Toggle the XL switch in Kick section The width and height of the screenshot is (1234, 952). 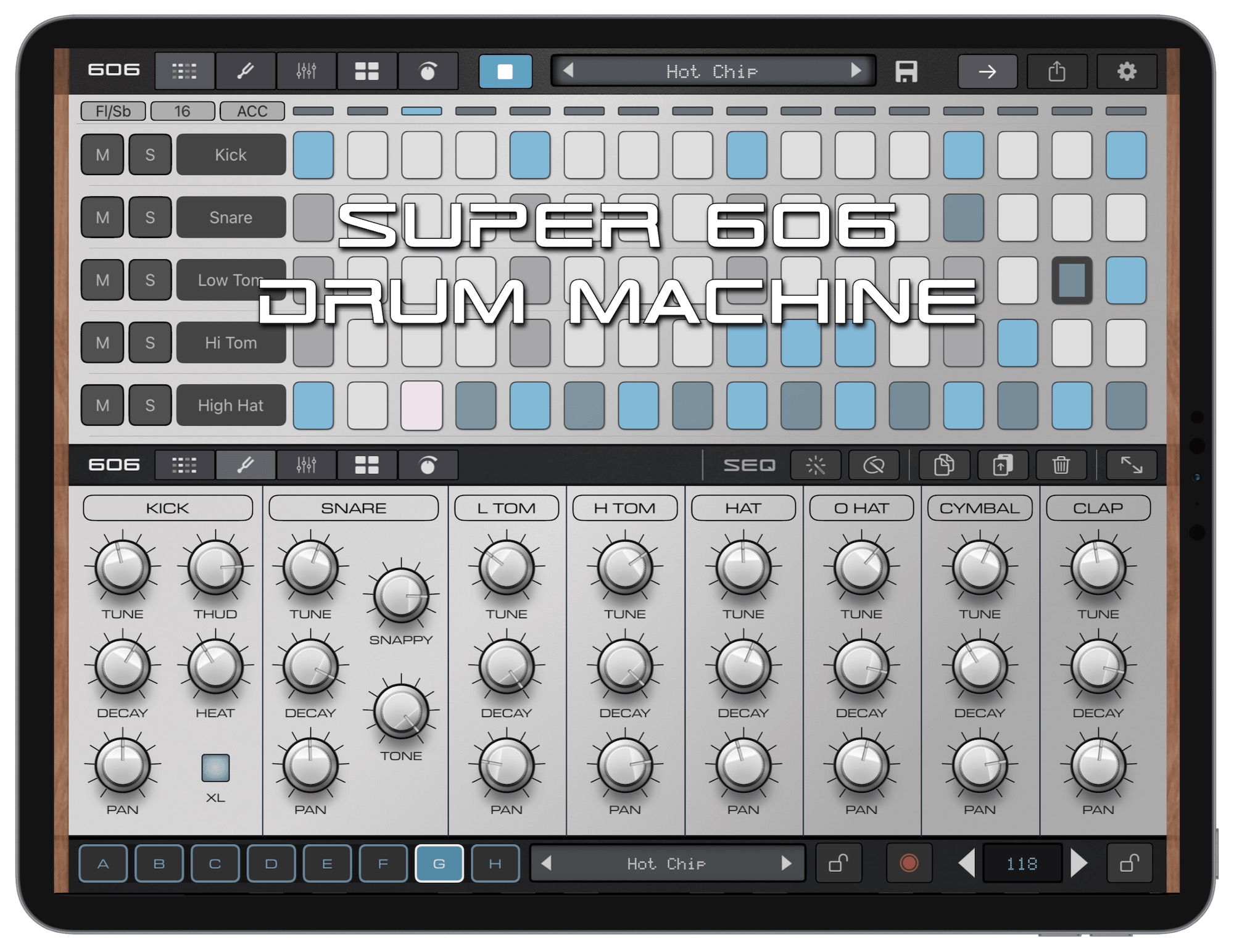pos(215,768)
